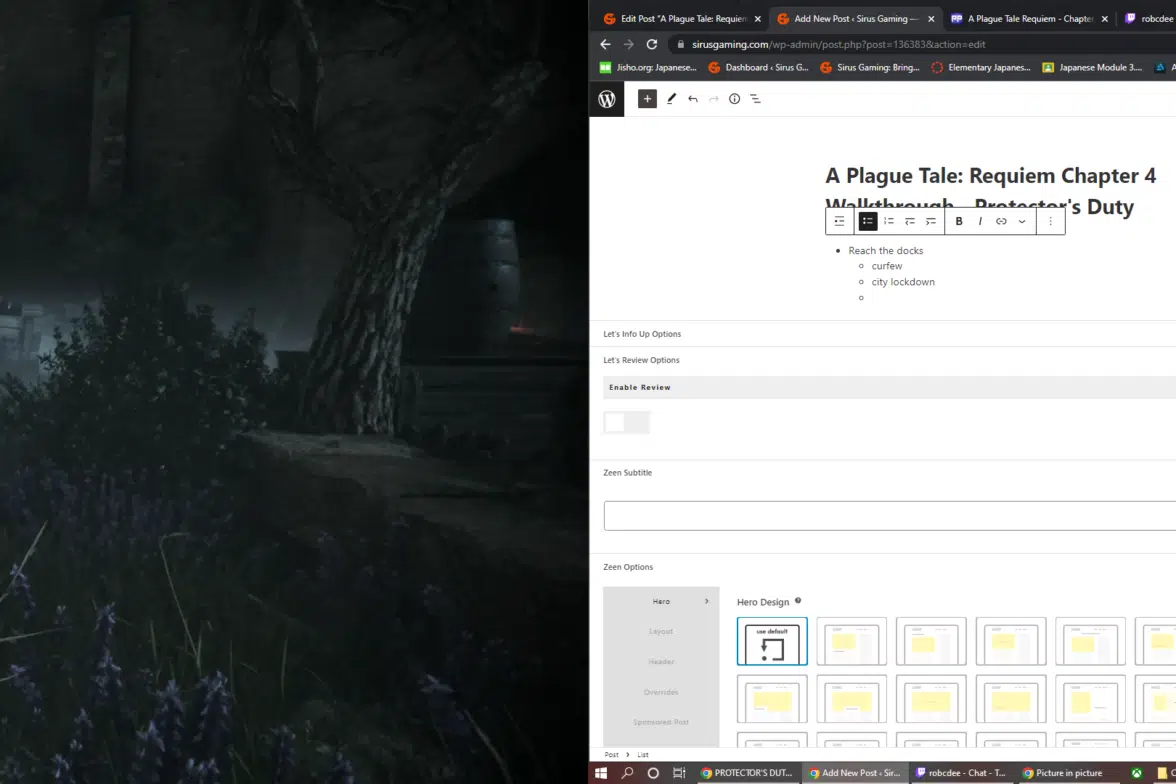Screen dimensions: 1176x784
Task: Click the 'curfew' sub-list item
Action: click(x=886, y=266)
